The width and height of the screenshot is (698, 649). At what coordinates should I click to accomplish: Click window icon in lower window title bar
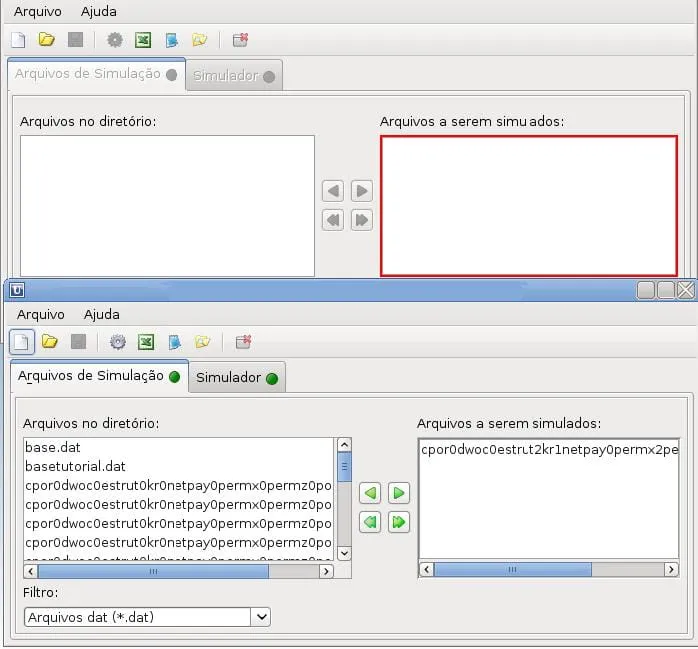coord(17,291)
